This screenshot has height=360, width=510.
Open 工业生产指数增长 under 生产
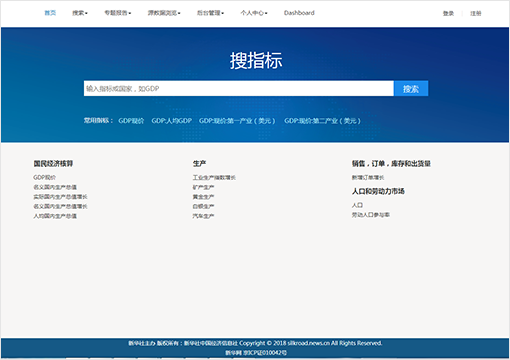click(214, 177)
